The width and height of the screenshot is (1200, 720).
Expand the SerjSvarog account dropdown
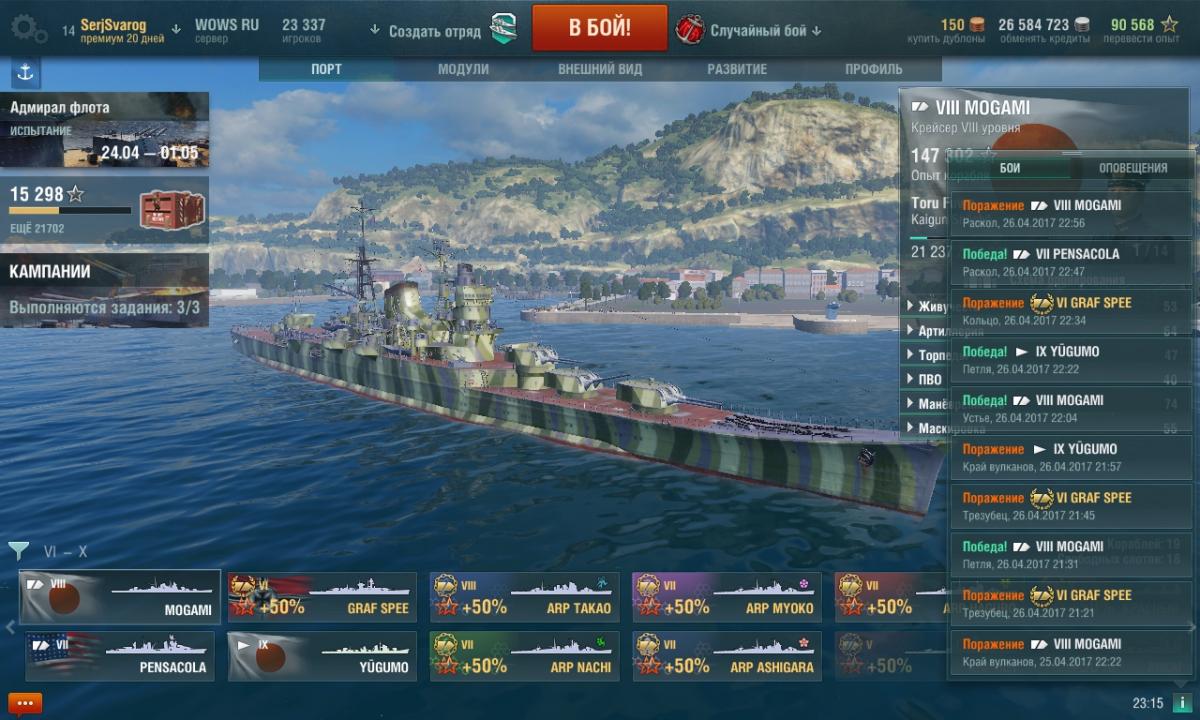point(176,29)
